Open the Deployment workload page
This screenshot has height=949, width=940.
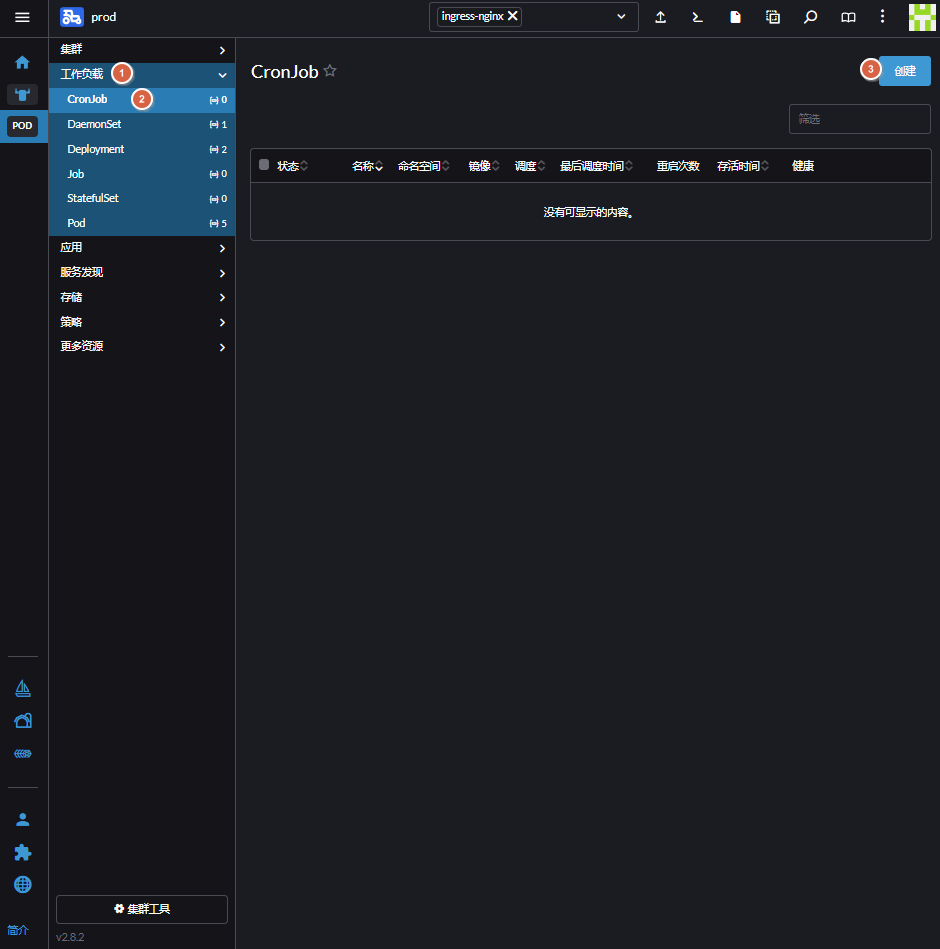pos(142,149)
